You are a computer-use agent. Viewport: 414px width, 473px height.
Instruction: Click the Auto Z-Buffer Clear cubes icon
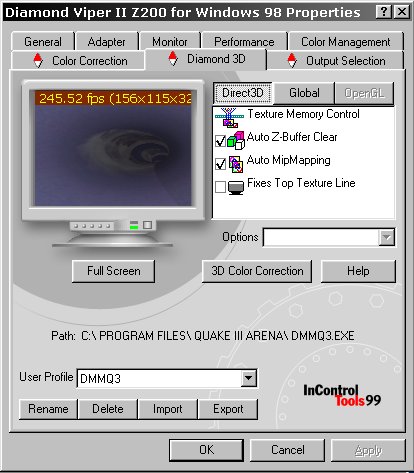pyautogui.click(x=236, y=140)
